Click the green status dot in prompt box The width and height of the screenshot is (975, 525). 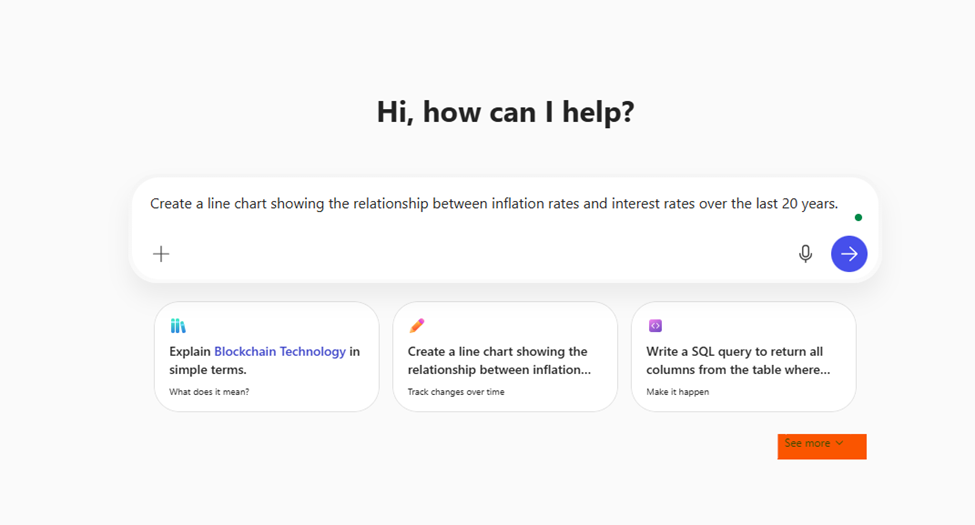click(858, 217)
